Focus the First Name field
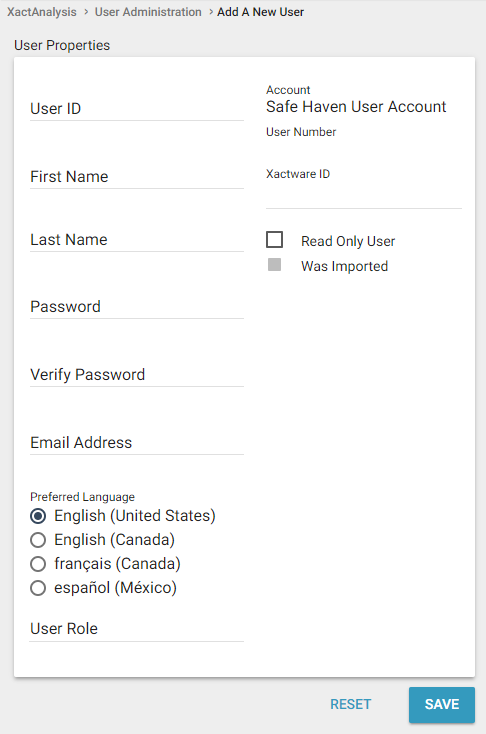The image size is (486, 734). pos(137,176)
